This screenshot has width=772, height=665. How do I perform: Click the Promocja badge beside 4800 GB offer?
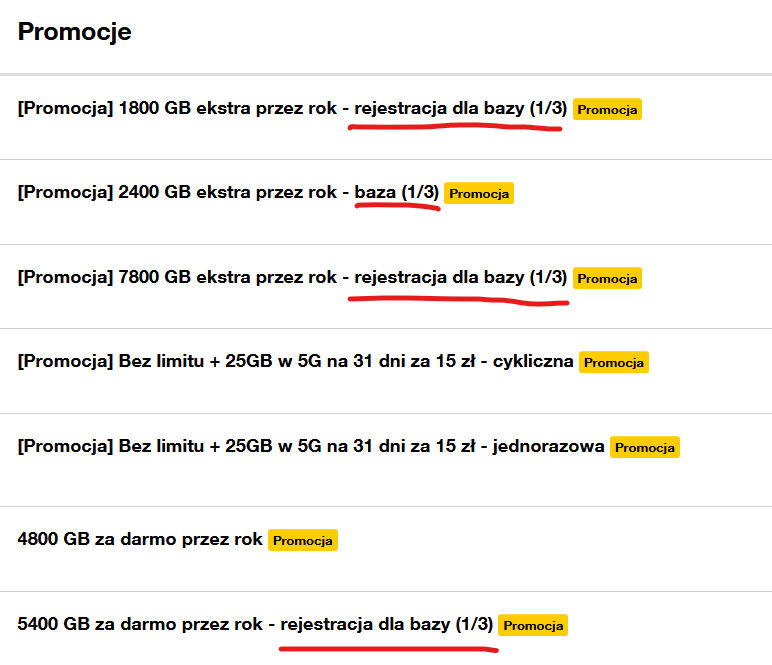(303, 541)
